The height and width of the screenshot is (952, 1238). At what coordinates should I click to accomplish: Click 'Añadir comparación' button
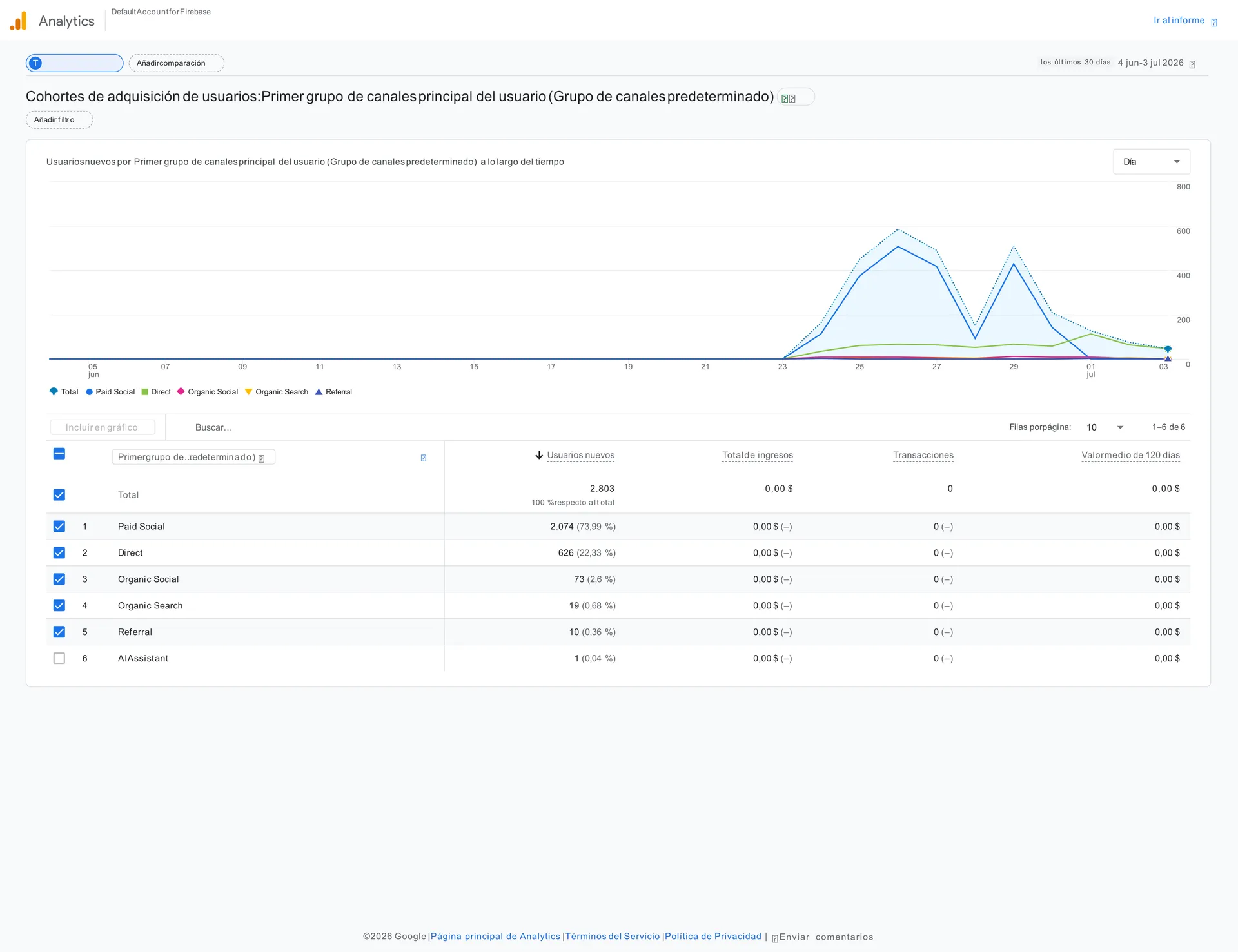177,63
